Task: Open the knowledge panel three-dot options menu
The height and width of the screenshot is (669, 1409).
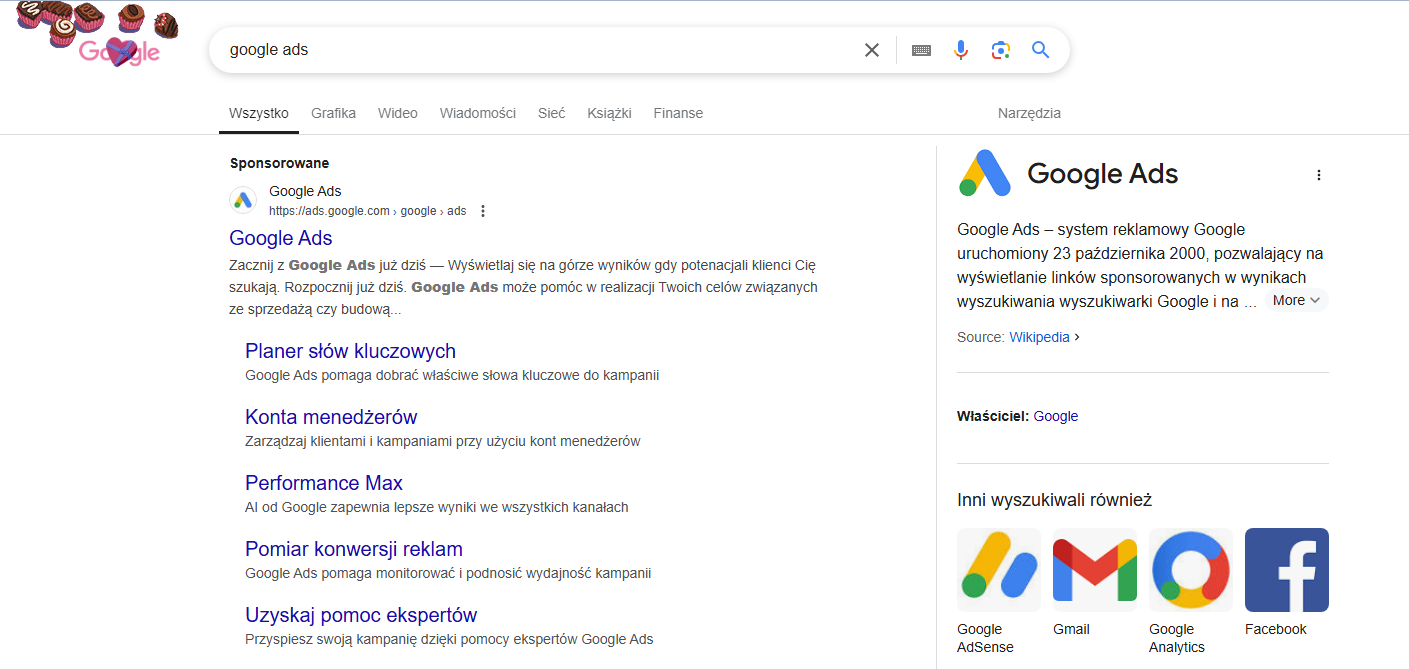Action: click(x=1318, y=175)
